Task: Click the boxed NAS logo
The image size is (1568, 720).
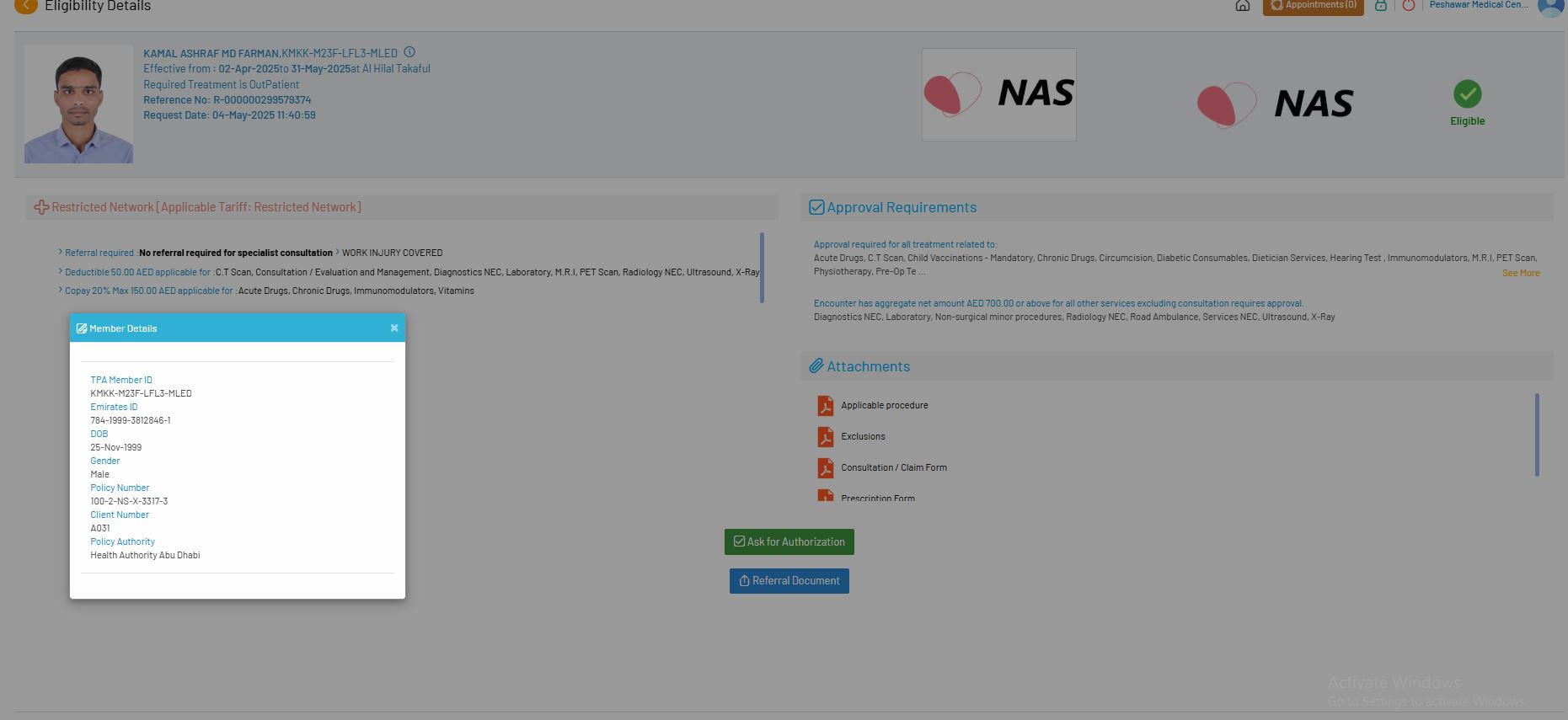Action: [x=999, y=94]
